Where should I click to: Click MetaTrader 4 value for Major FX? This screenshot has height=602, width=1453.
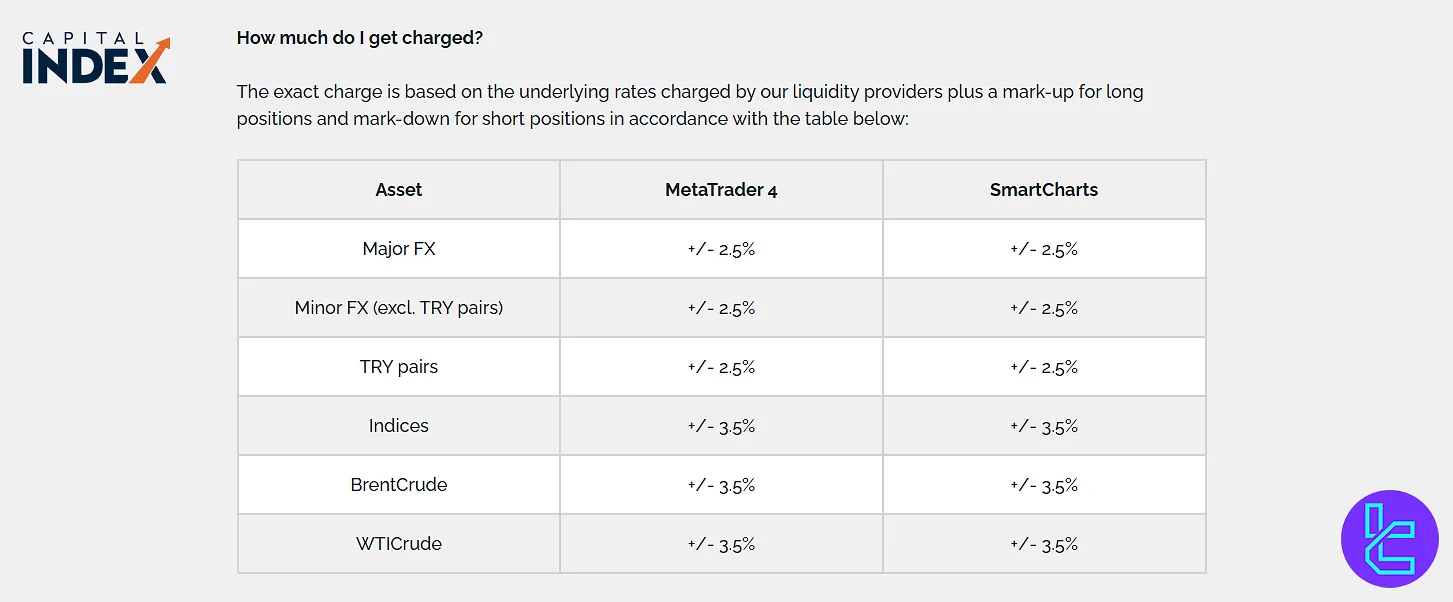(x=721, y=249)
